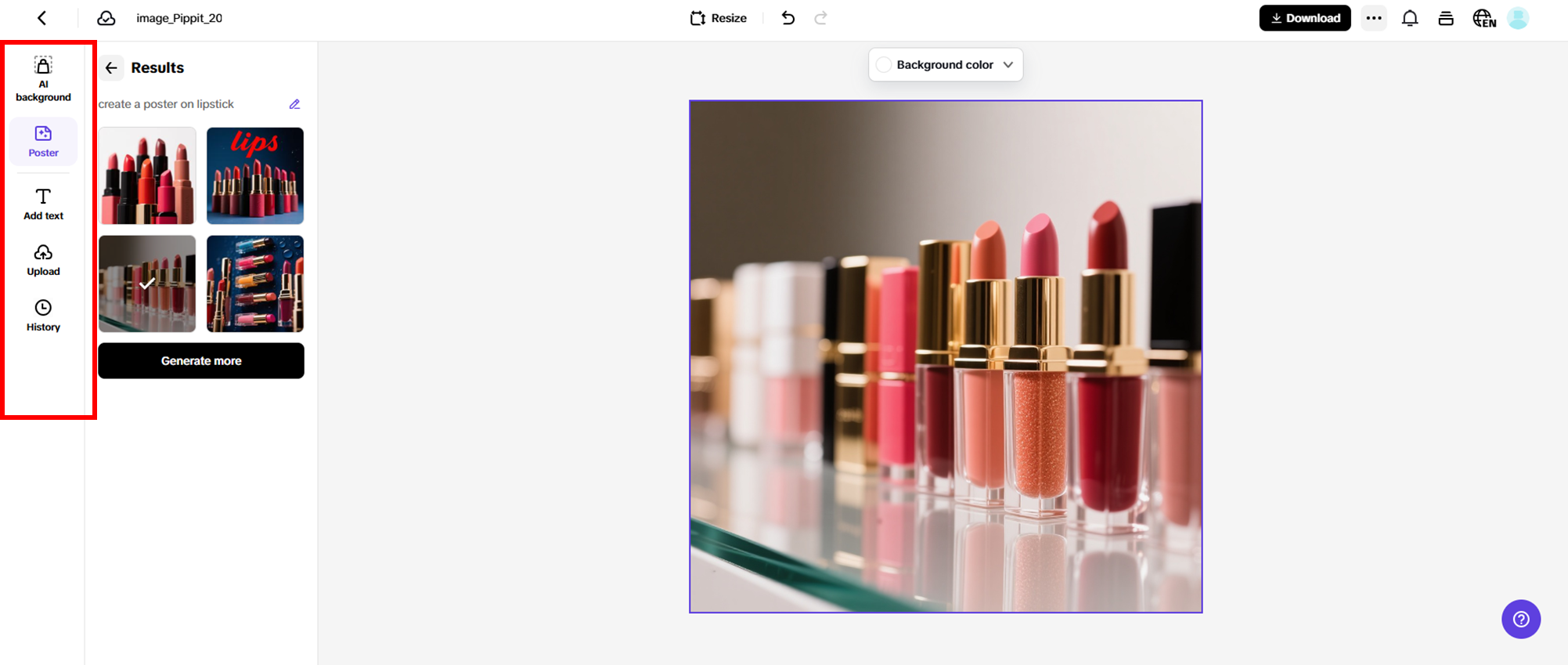Viewport: 1568px width, 665px height.
Task: Open the Resize option
Action: (x=718, y=18)
